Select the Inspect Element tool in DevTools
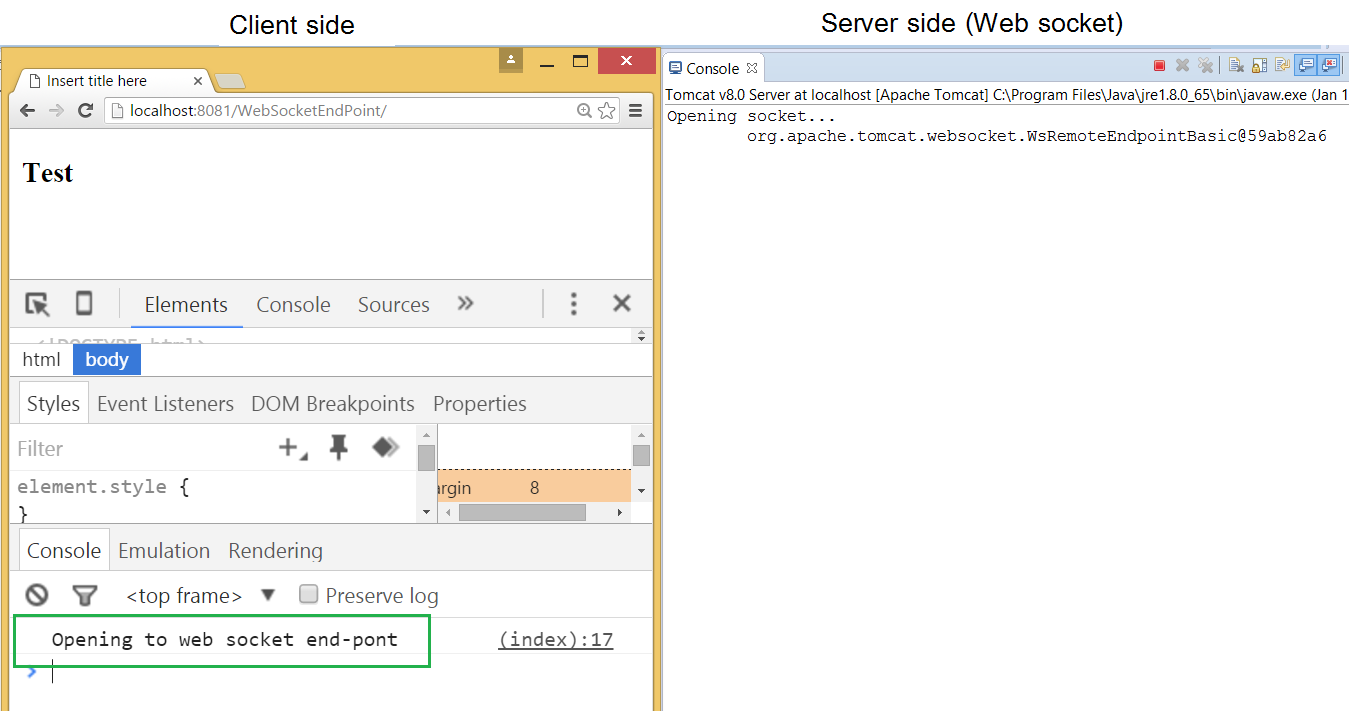The image size is (1349, 718). 37,303
